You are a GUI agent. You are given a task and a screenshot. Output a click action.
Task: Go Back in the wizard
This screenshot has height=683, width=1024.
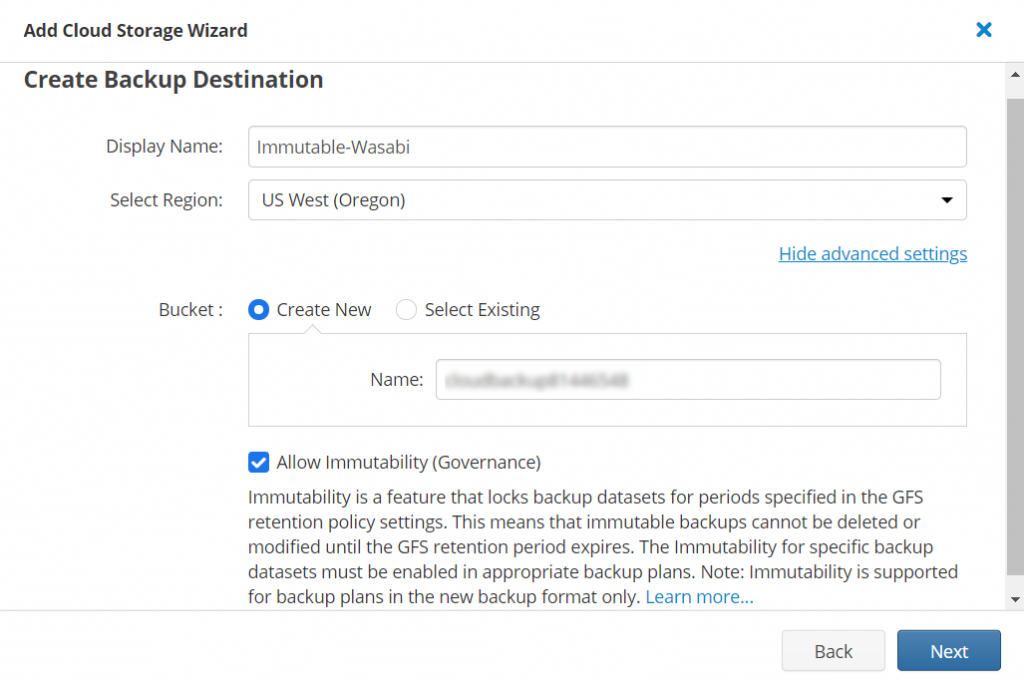pos(833,650)
